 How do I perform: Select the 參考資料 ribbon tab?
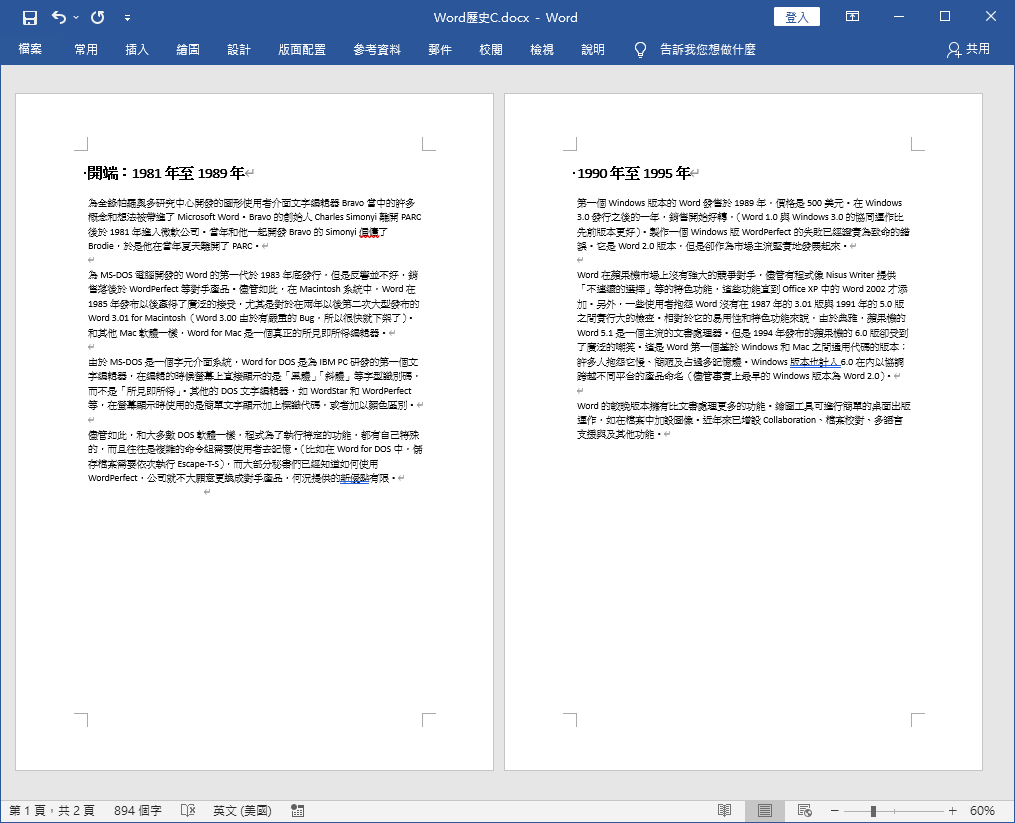tap(377, 49)
